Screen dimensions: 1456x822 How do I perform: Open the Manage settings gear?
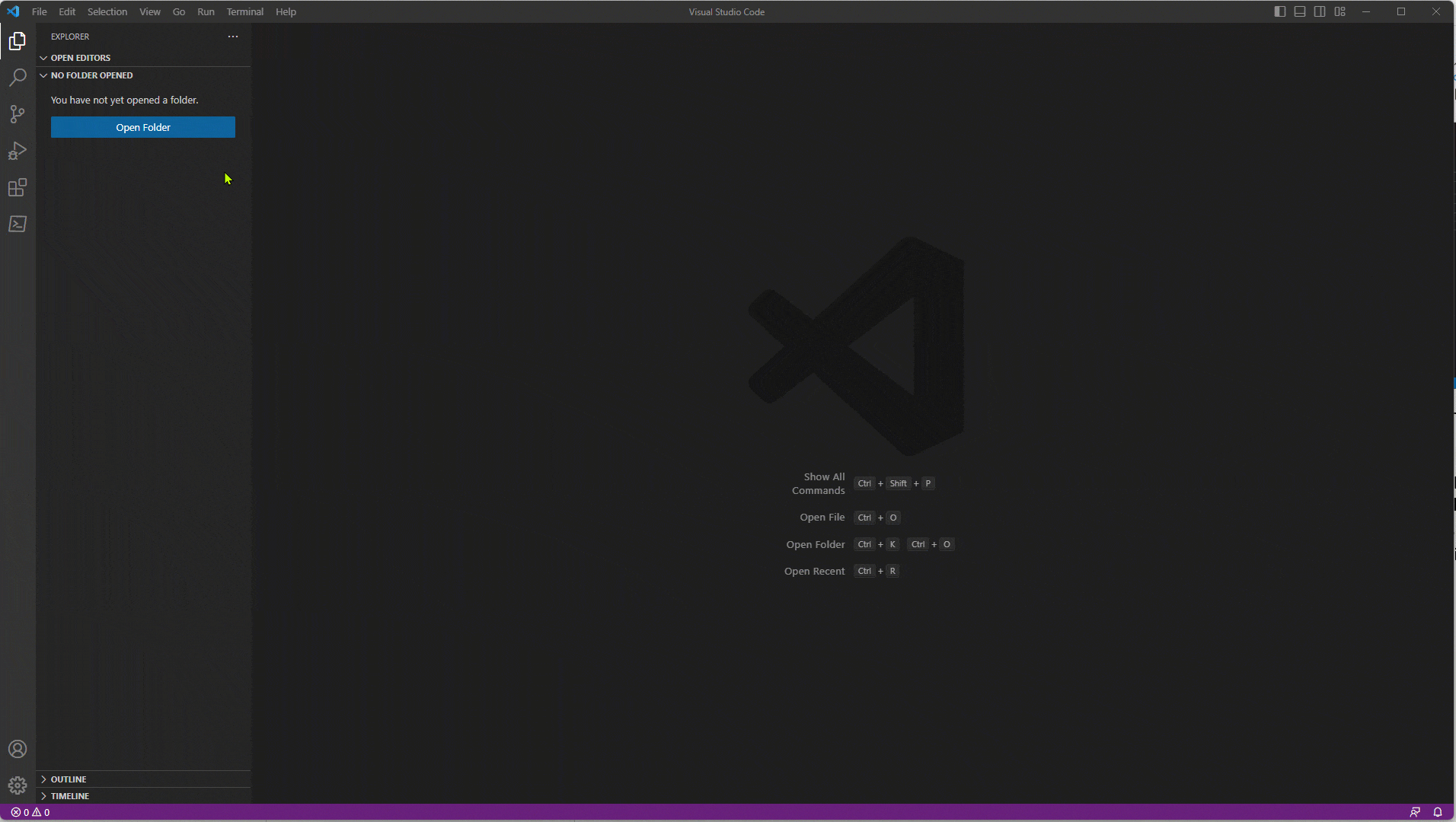click(x=17, y=785)
